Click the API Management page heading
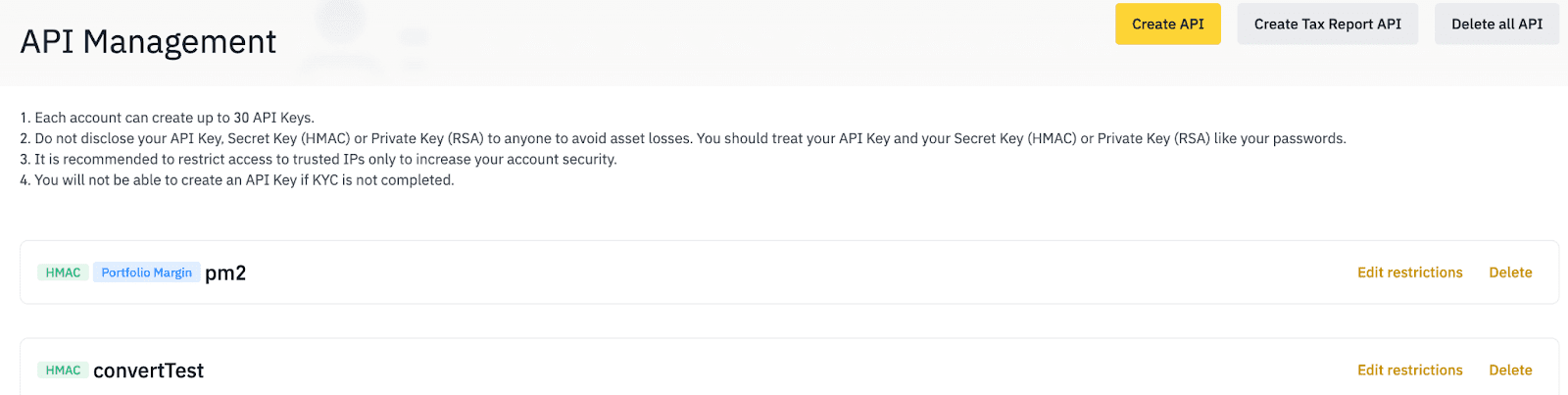This screenshot has width=1568, height=395. point(148,42)
